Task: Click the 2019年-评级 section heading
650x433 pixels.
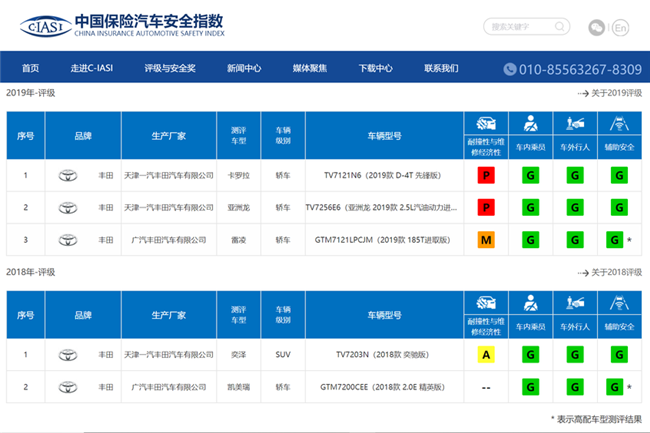Action: [x=31, y=93]
